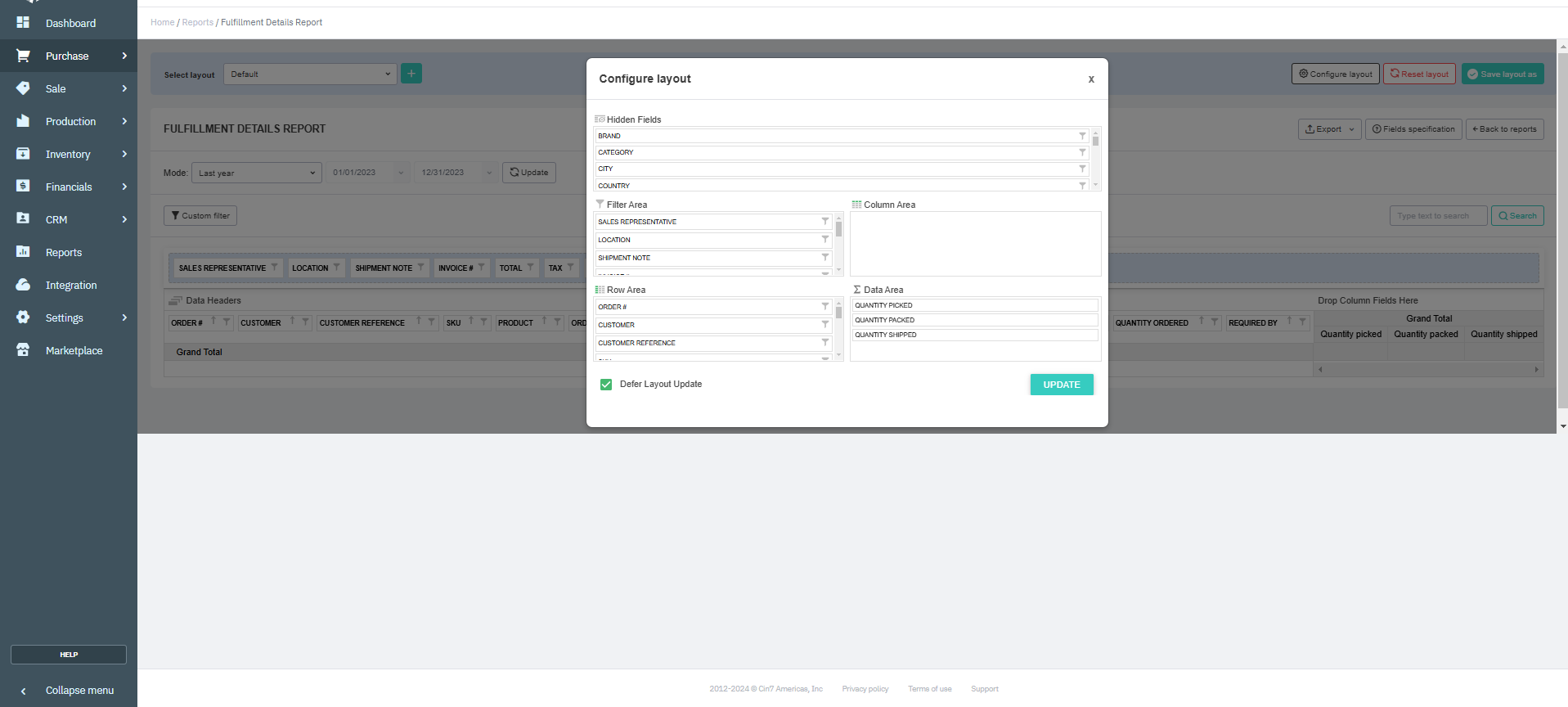1568x707 pixels.
Task: Select QUANTITY PACKED in Data Area
Action: pyautogui.click(x=973, y=320)
